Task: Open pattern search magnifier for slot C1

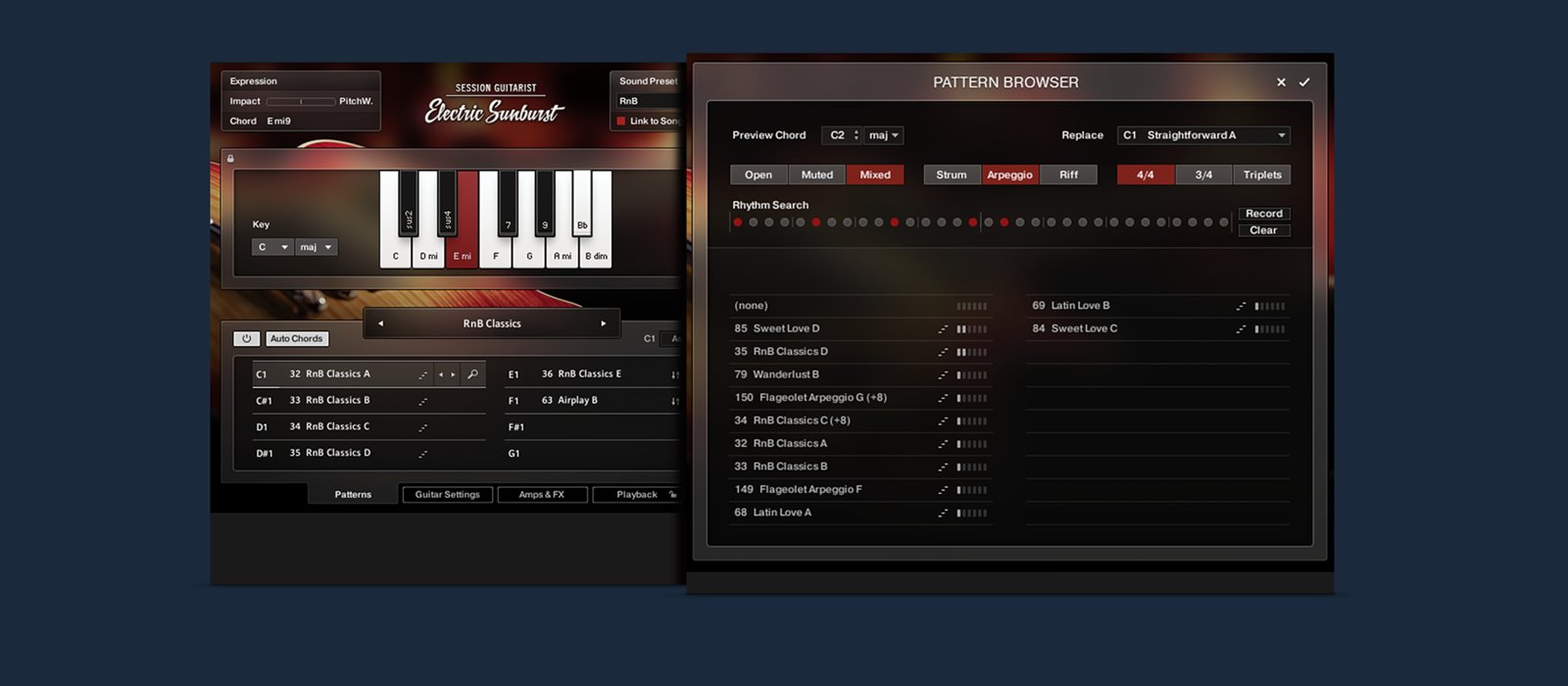Action: tap(472, 374)
